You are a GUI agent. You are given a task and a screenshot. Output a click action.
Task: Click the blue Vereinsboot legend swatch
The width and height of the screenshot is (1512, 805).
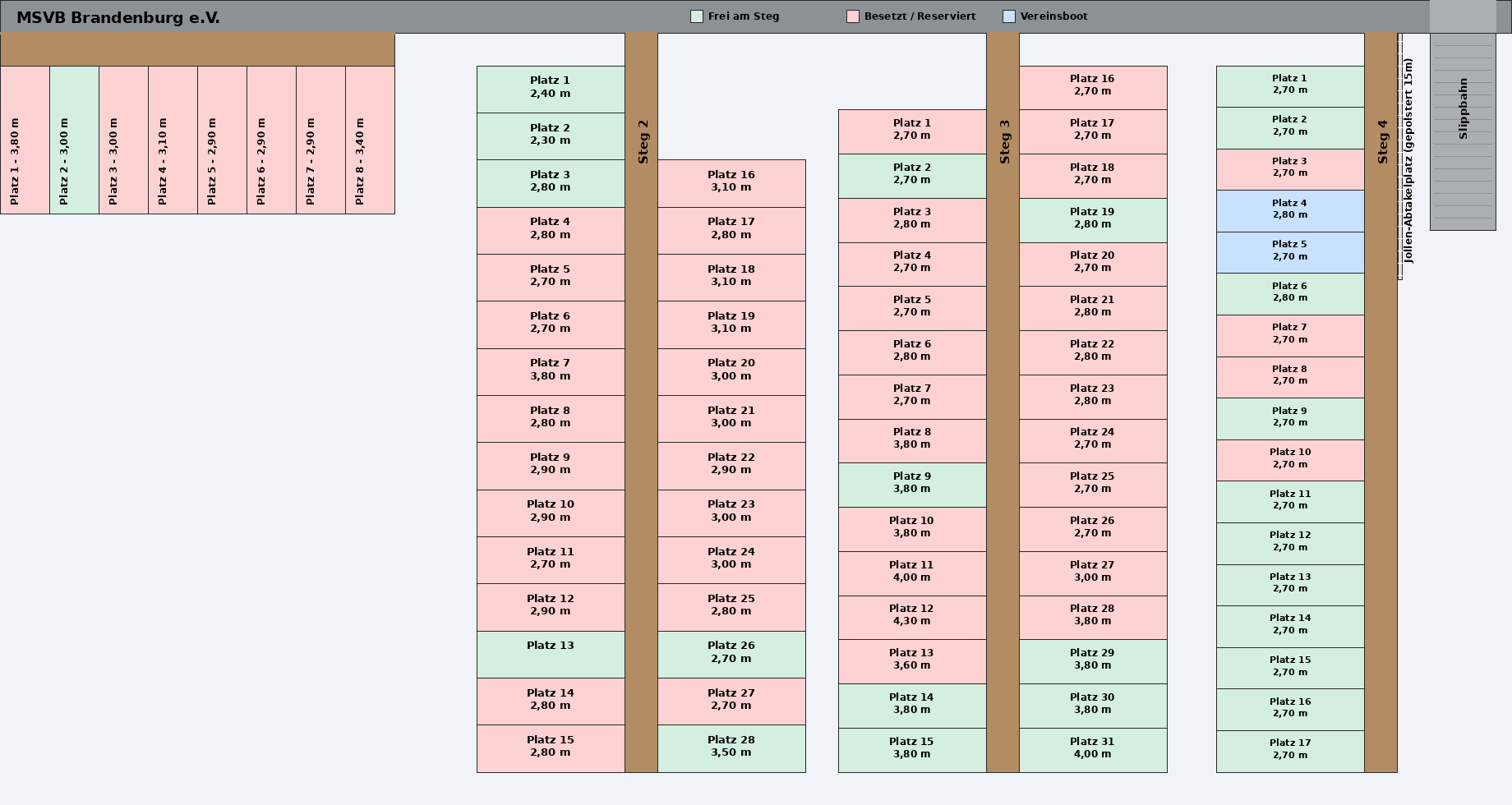pos(1009,16)
